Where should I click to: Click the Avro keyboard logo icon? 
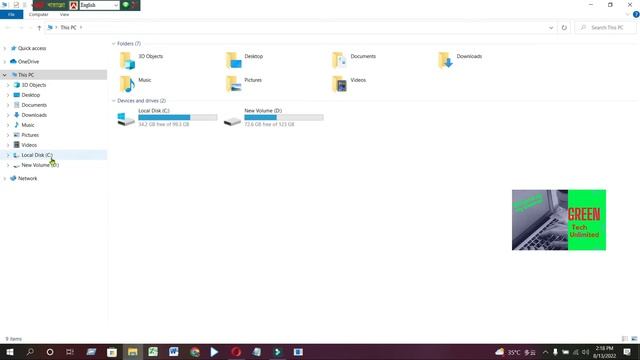tap(73, 5)
